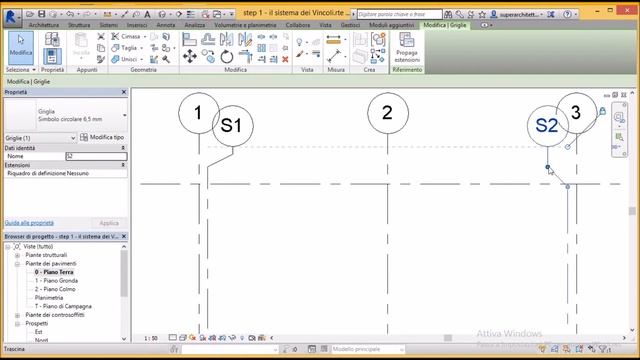Open the help question mark icon

(567, 14)
